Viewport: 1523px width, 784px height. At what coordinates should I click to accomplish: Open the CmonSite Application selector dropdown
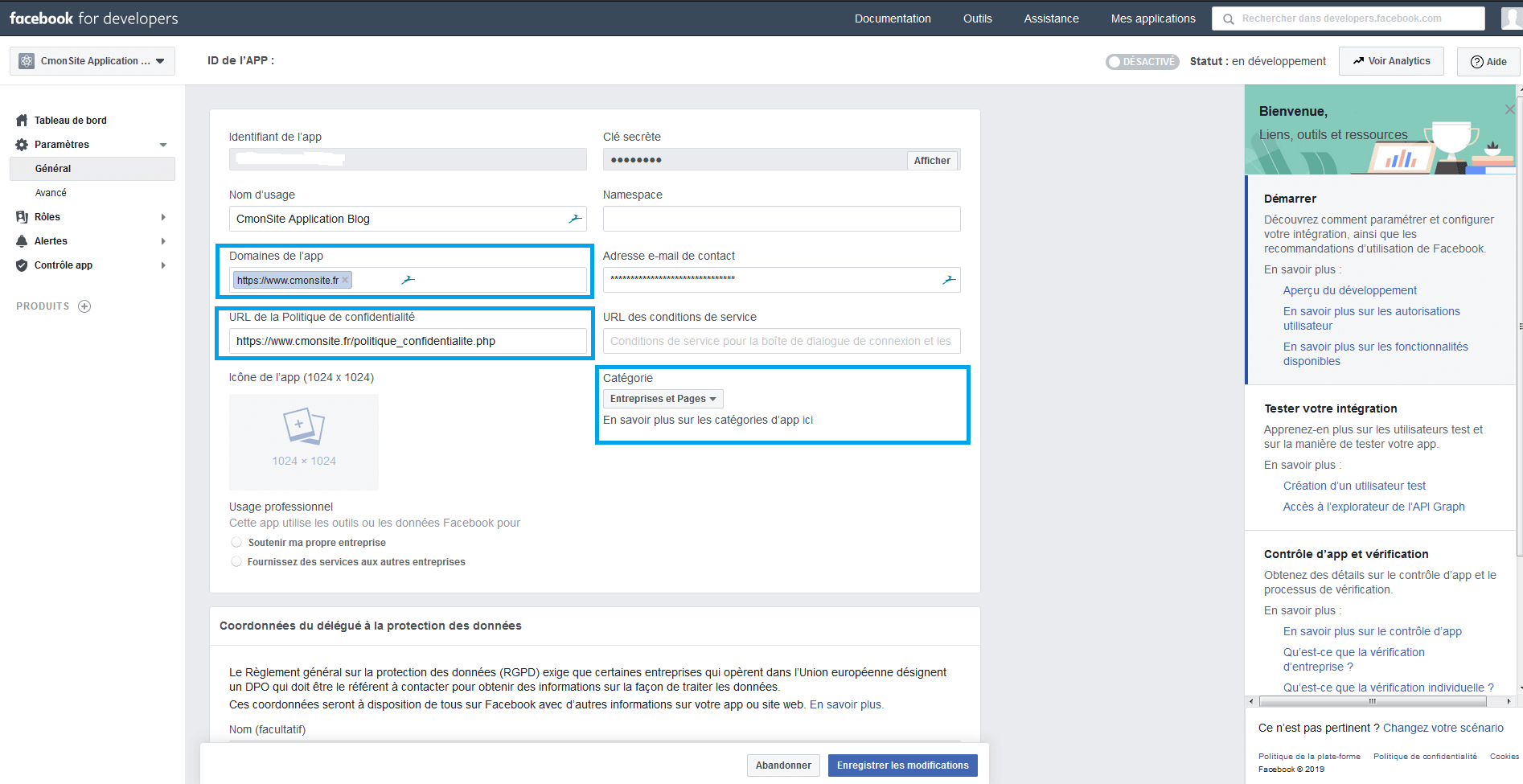coord(92,61)
